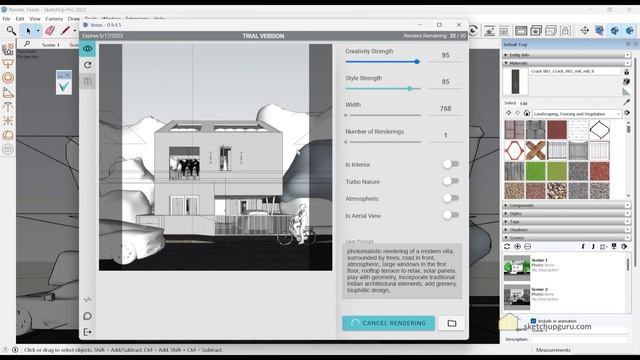
Task: Click the Creativity Strength value 95
Action: (445, 55)
